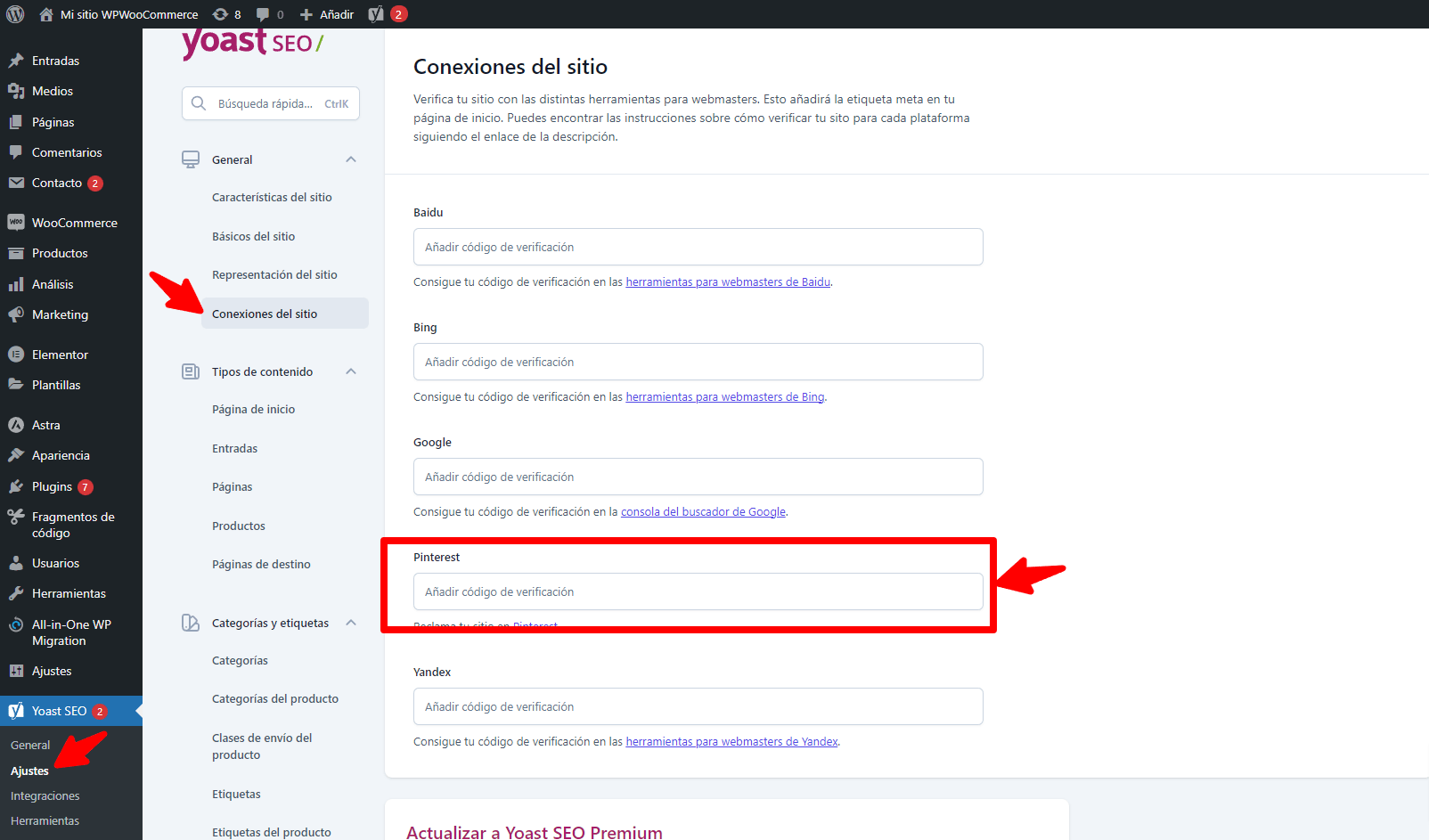The height and width of the screenshot is (840, 1429).
Task: Focus the Búsqueda rápida search box
Action: [x=271, y=103]
